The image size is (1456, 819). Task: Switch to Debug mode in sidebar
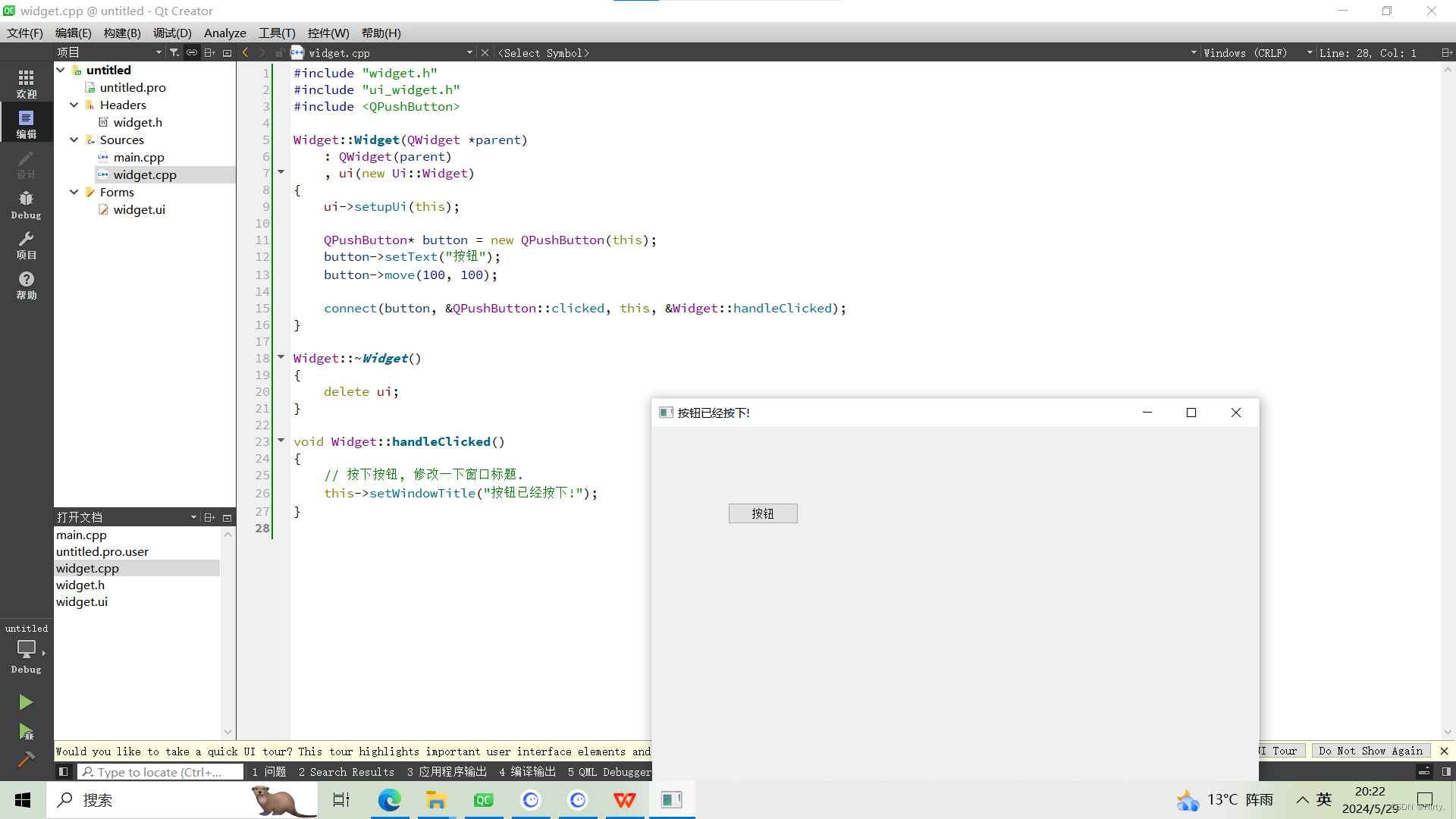coord(26,205)
